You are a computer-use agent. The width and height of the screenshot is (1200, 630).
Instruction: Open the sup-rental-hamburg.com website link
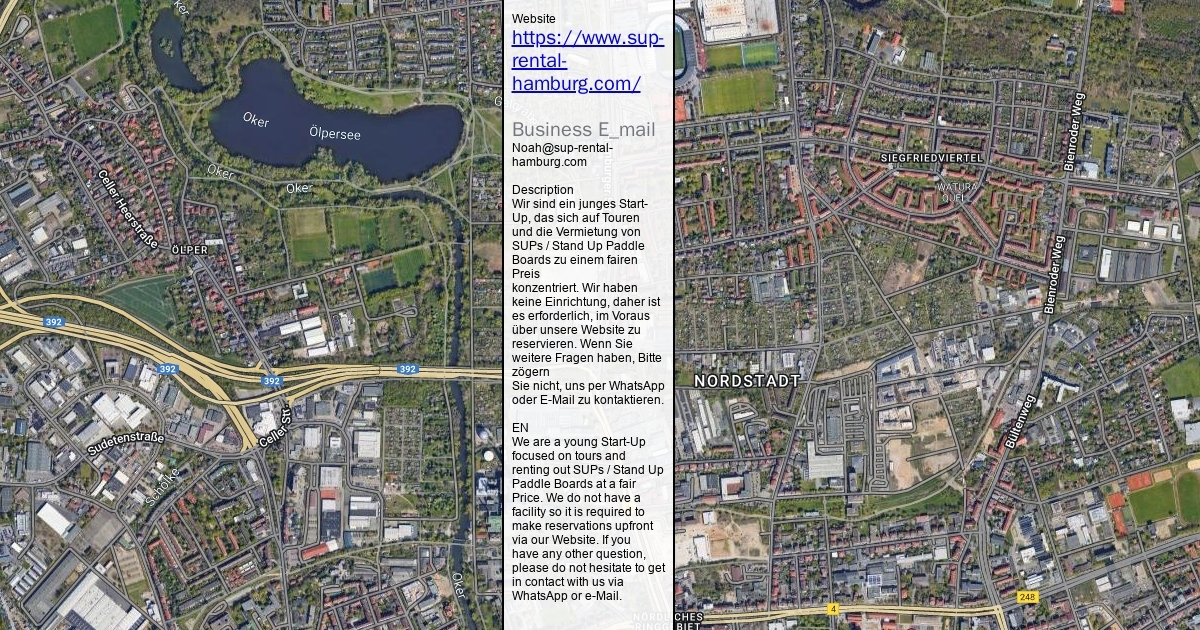click(588, 61)
